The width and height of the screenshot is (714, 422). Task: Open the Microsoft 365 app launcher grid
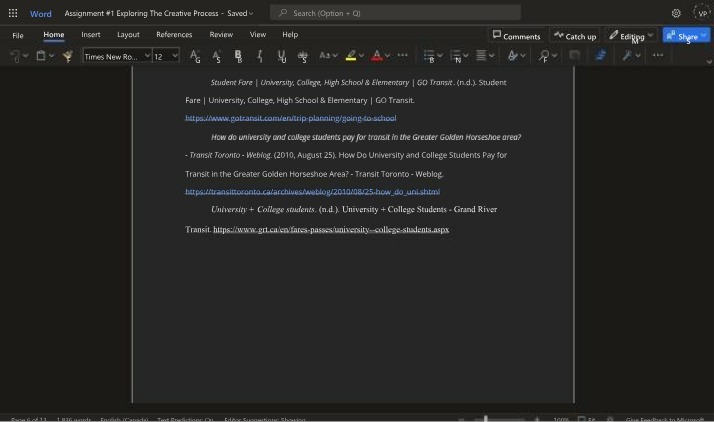(13, 13)
